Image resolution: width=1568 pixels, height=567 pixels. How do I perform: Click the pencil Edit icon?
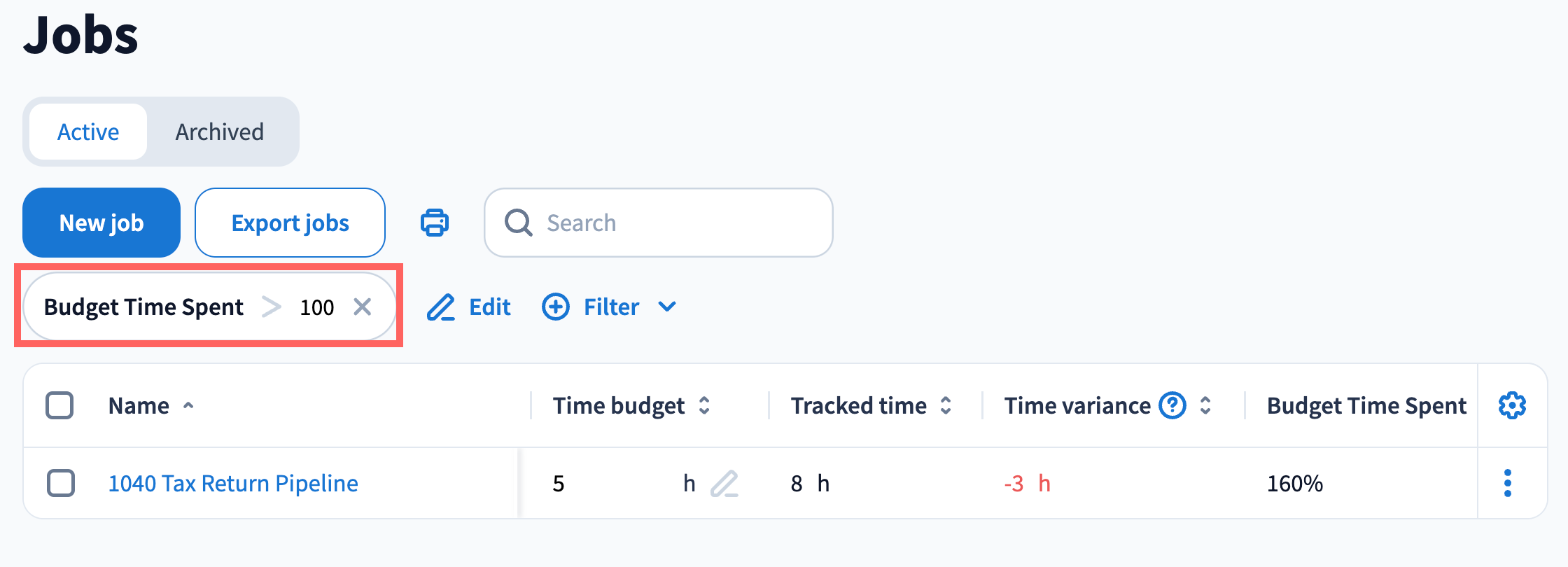tap(441, 307)
